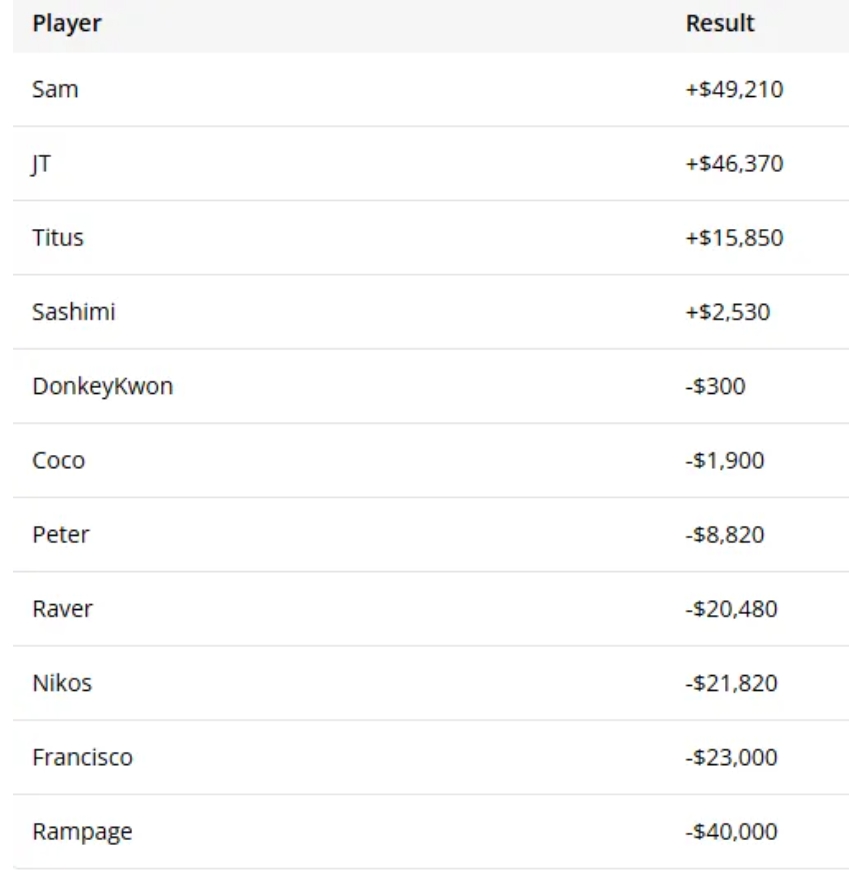Click the -$300 result value
Image resolution: width=850 pixels, height=870 pixels.
pos(715,386)
